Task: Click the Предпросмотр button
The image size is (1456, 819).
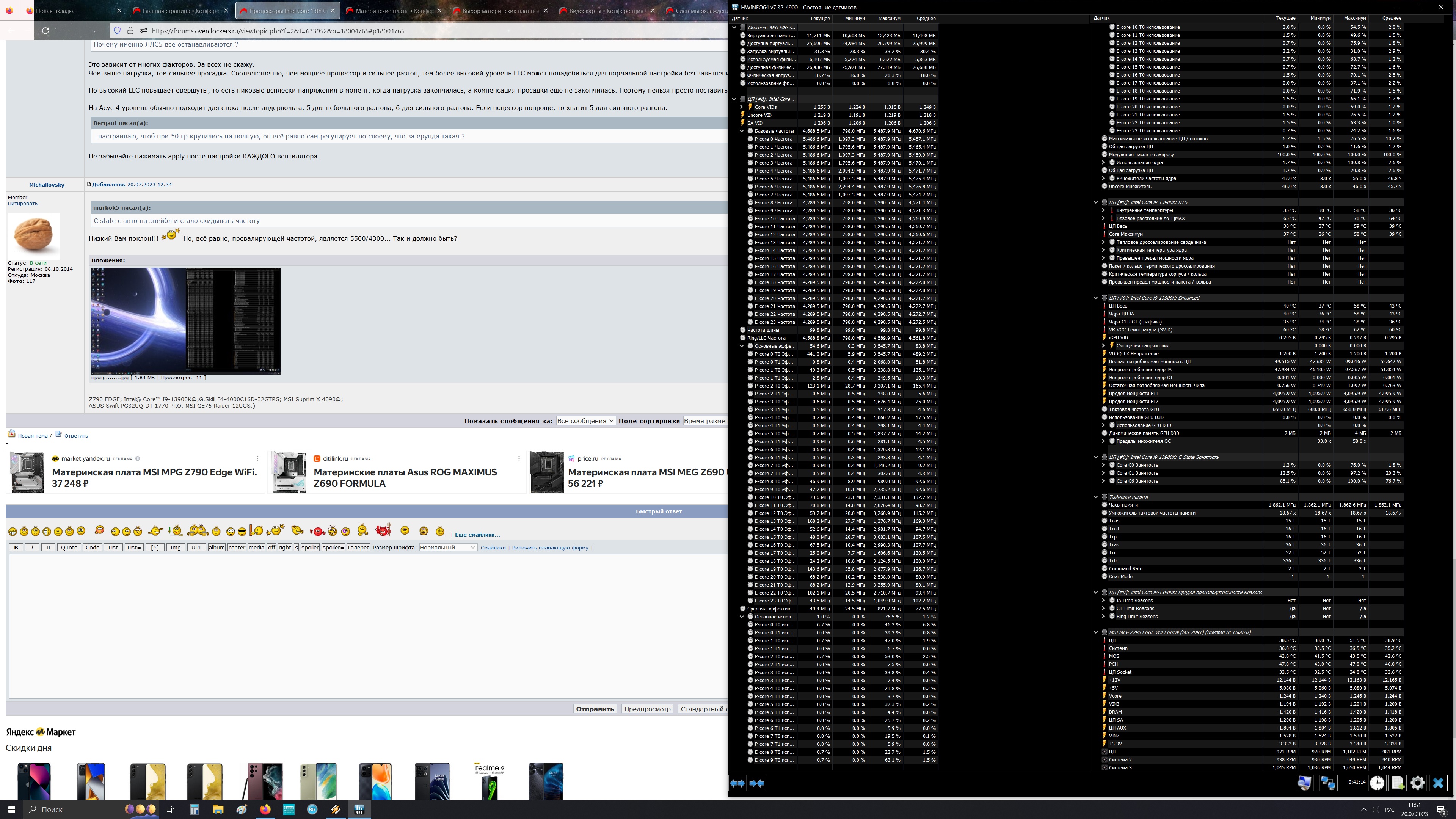Action: click(647, 709)
